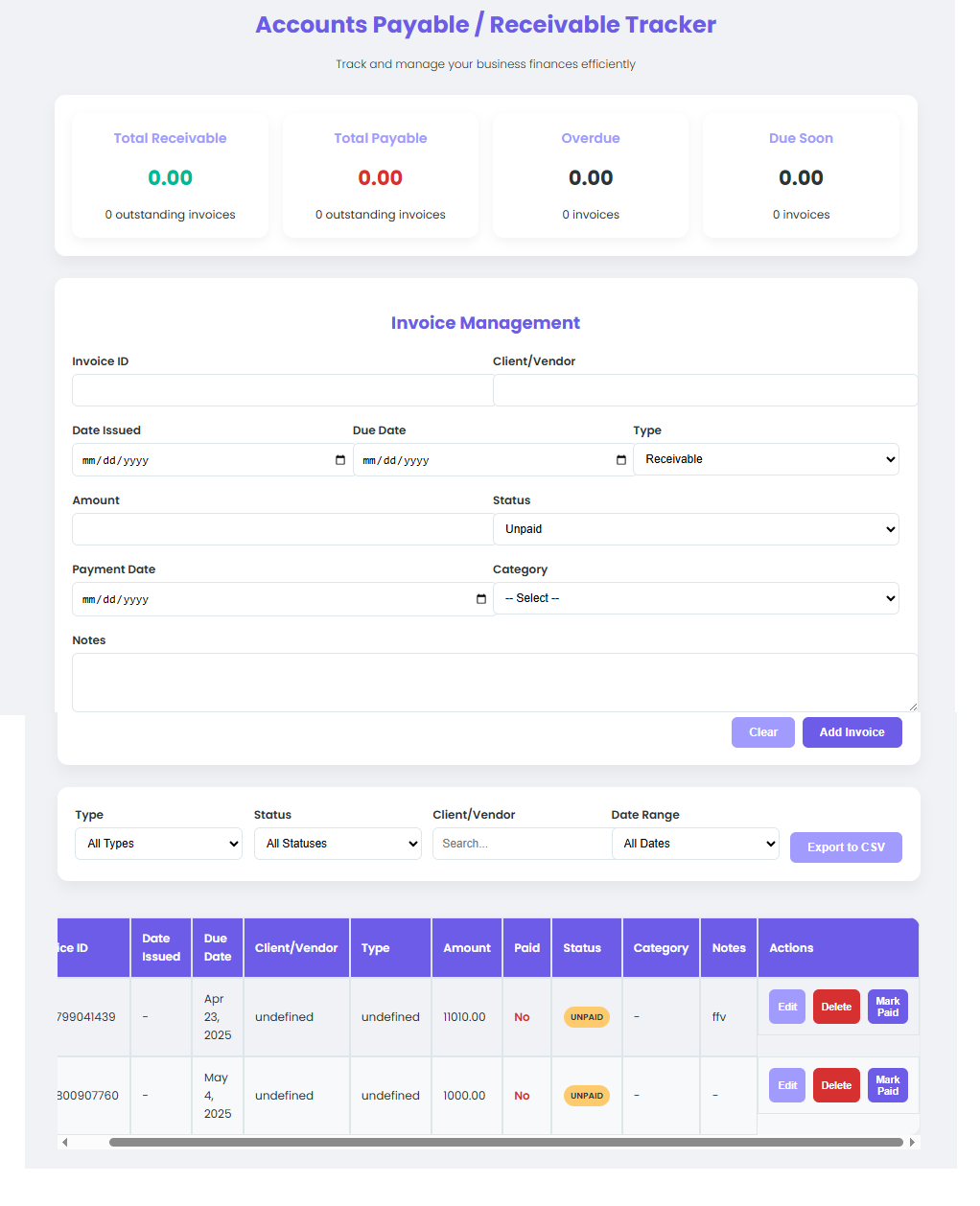This screenshot has width=980, height=1206.
Task: Expand the All Dates range filter
Action: pyautogui.click(x=695, y=844)
